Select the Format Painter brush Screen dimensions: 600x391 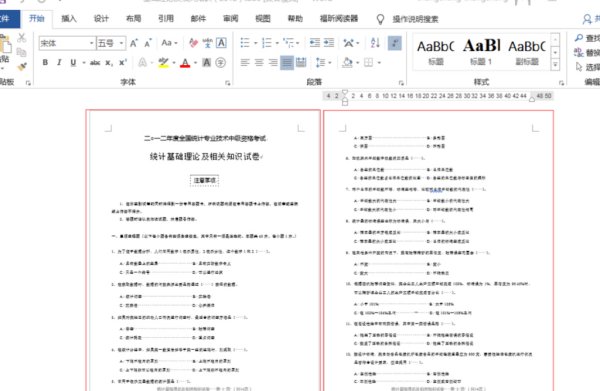[x=21, y=67]
